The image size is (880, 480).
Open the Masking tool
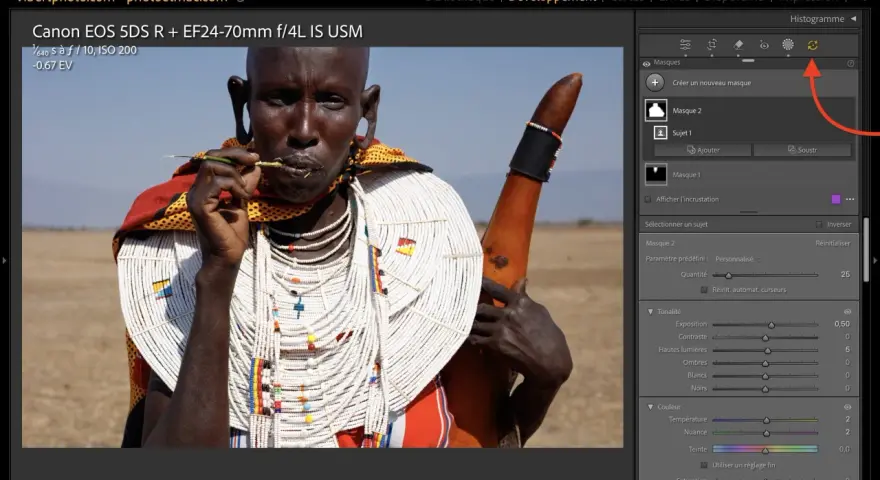[x=788, y=45]
